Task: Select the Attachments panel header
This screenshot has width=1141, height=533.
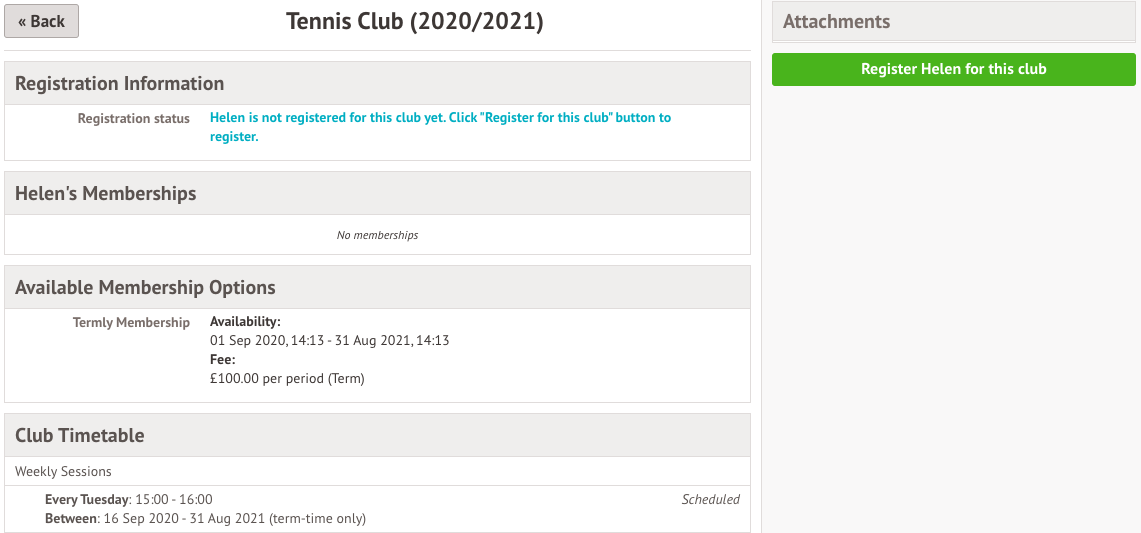Action: (x=836, y=21)
